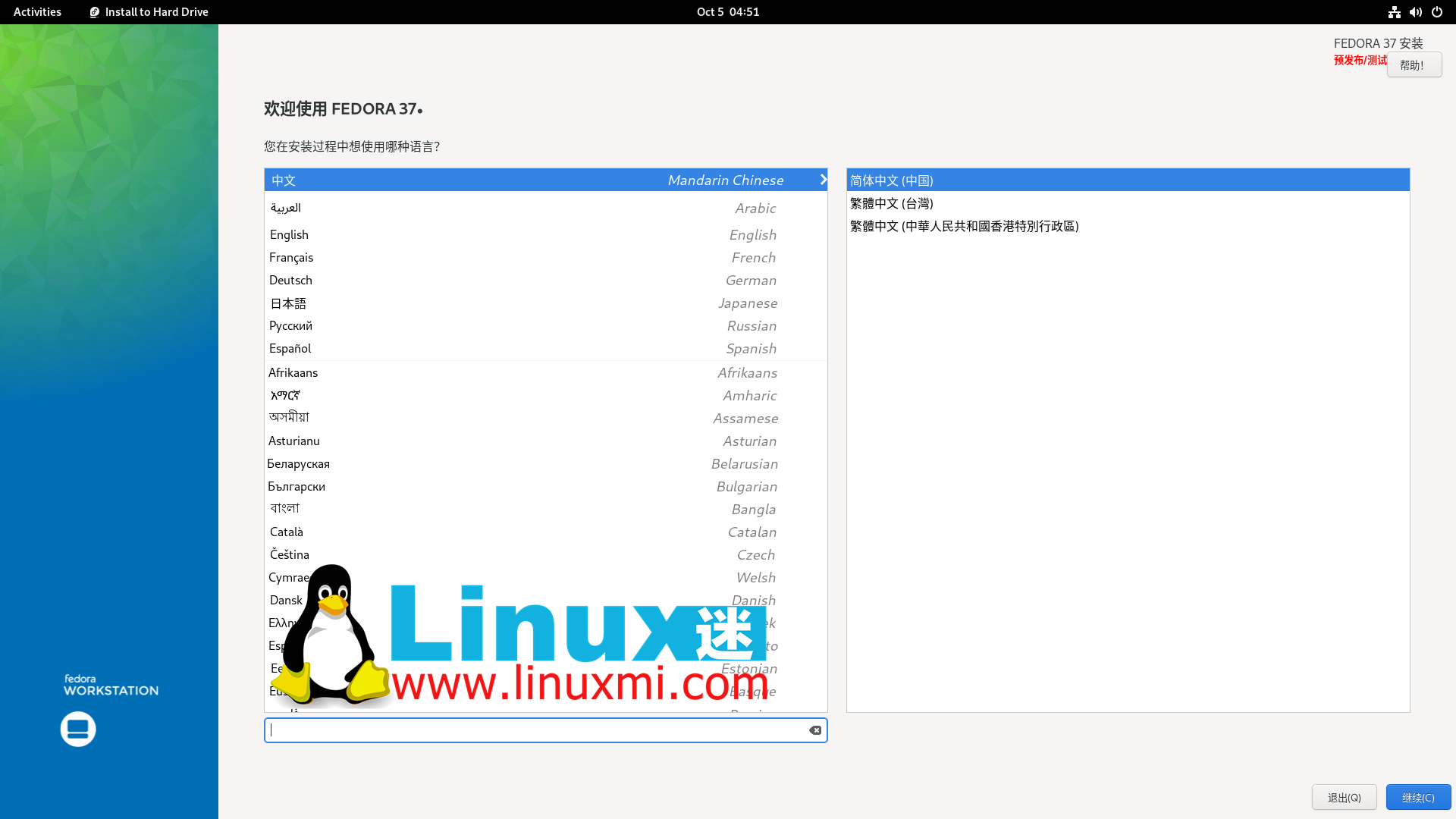Click the Install to Hard Drive app icon
Image resolution: width=1456 pixels, height=819 pixels.
tap(95, 12)
